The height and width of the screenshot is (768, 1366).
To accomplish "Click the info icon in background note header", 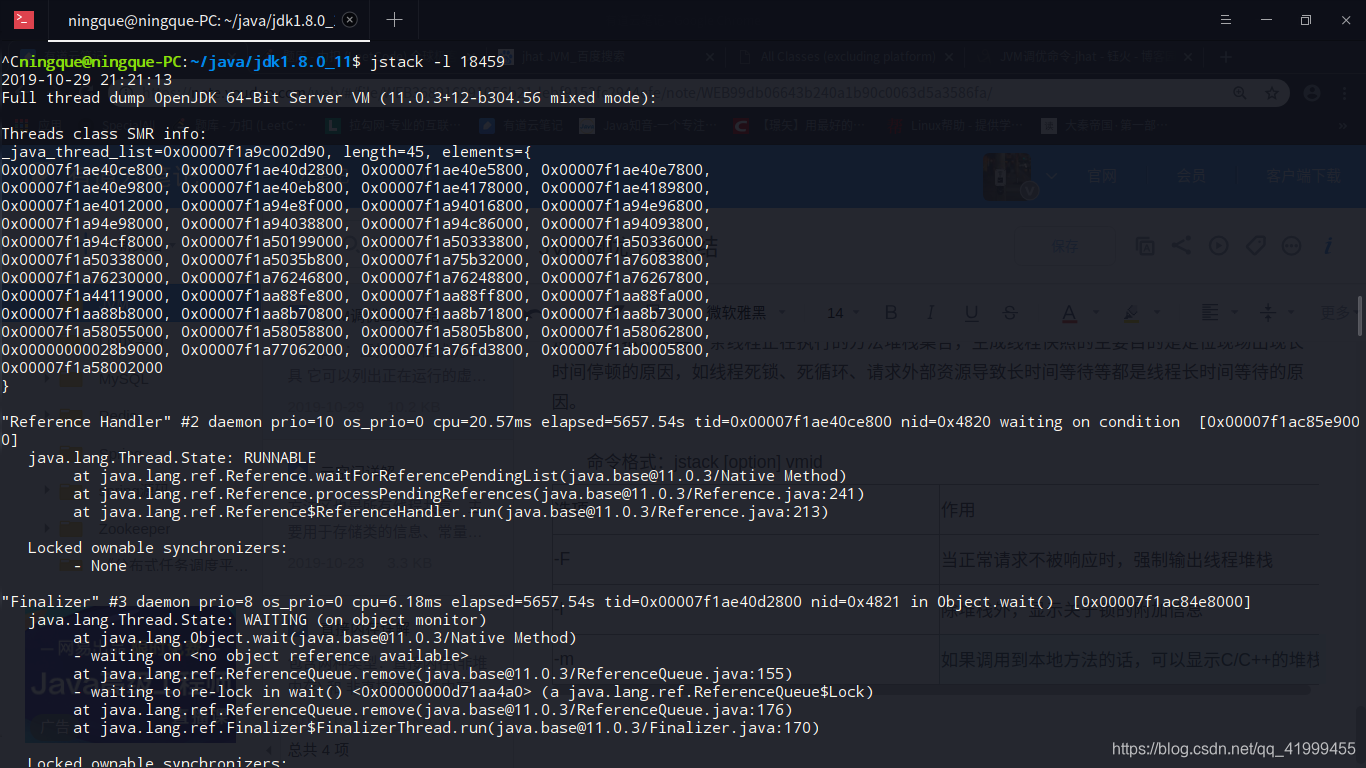I will 1328,245.
